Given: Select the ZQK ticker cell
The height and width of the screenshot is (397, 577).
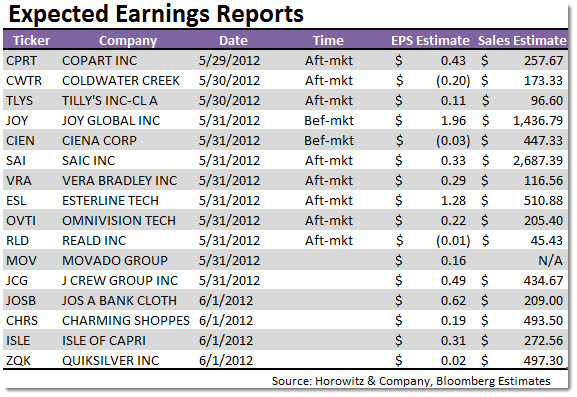Looking at the screenshot, I should point(18,361).
